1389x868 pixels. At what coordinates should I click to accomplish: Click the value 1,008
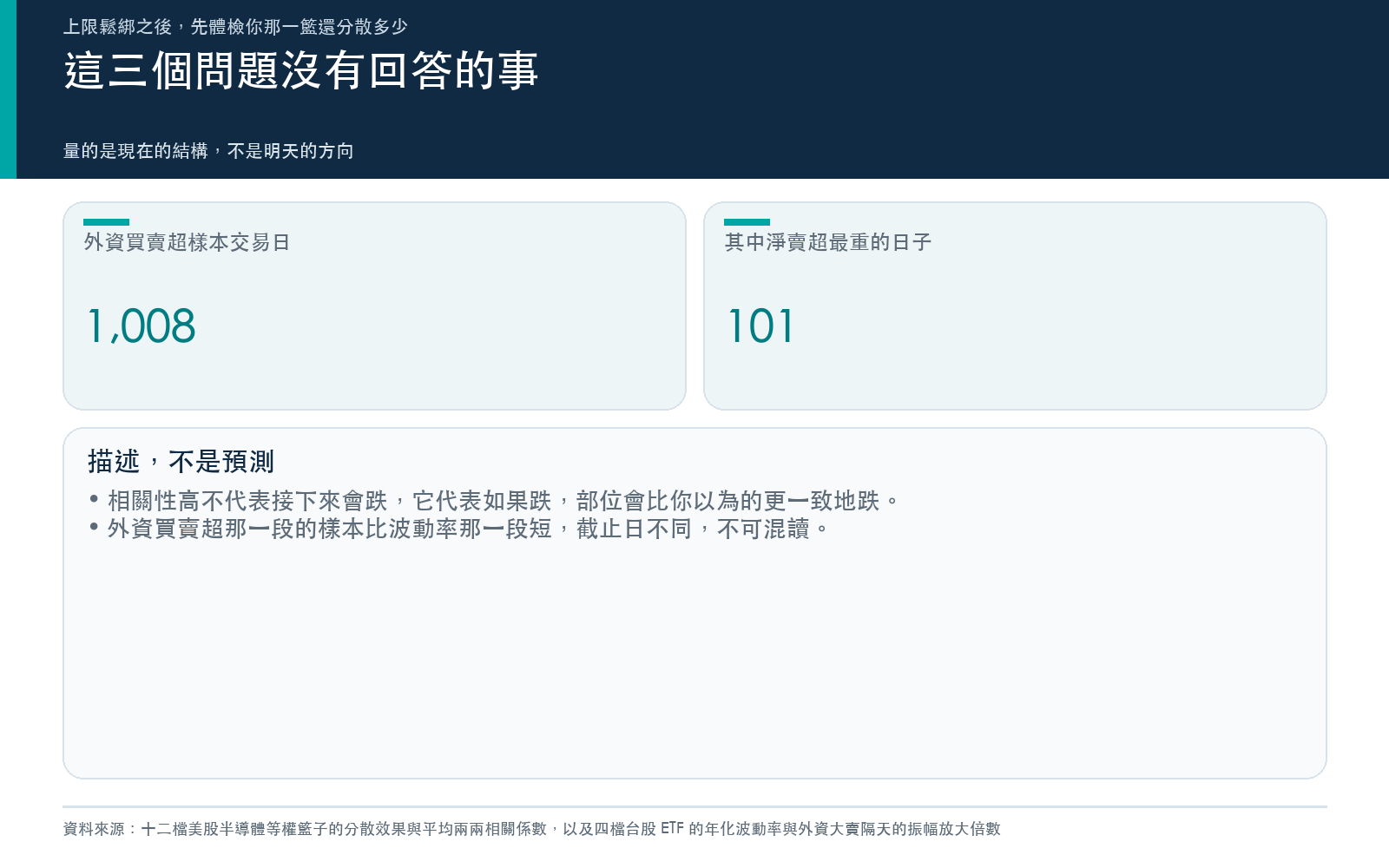click(142, 326)
